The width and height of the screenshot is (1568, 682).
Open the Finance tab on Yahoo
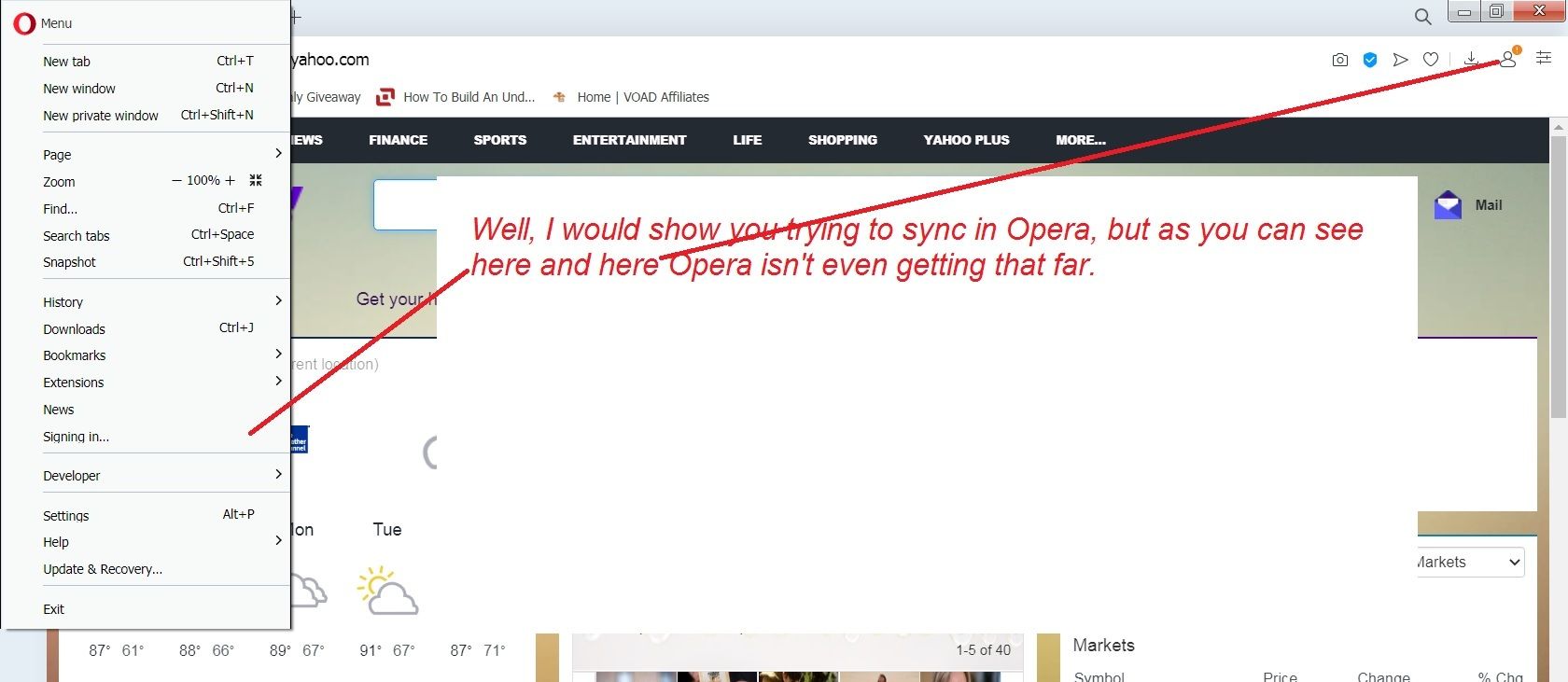pos(398,140)
